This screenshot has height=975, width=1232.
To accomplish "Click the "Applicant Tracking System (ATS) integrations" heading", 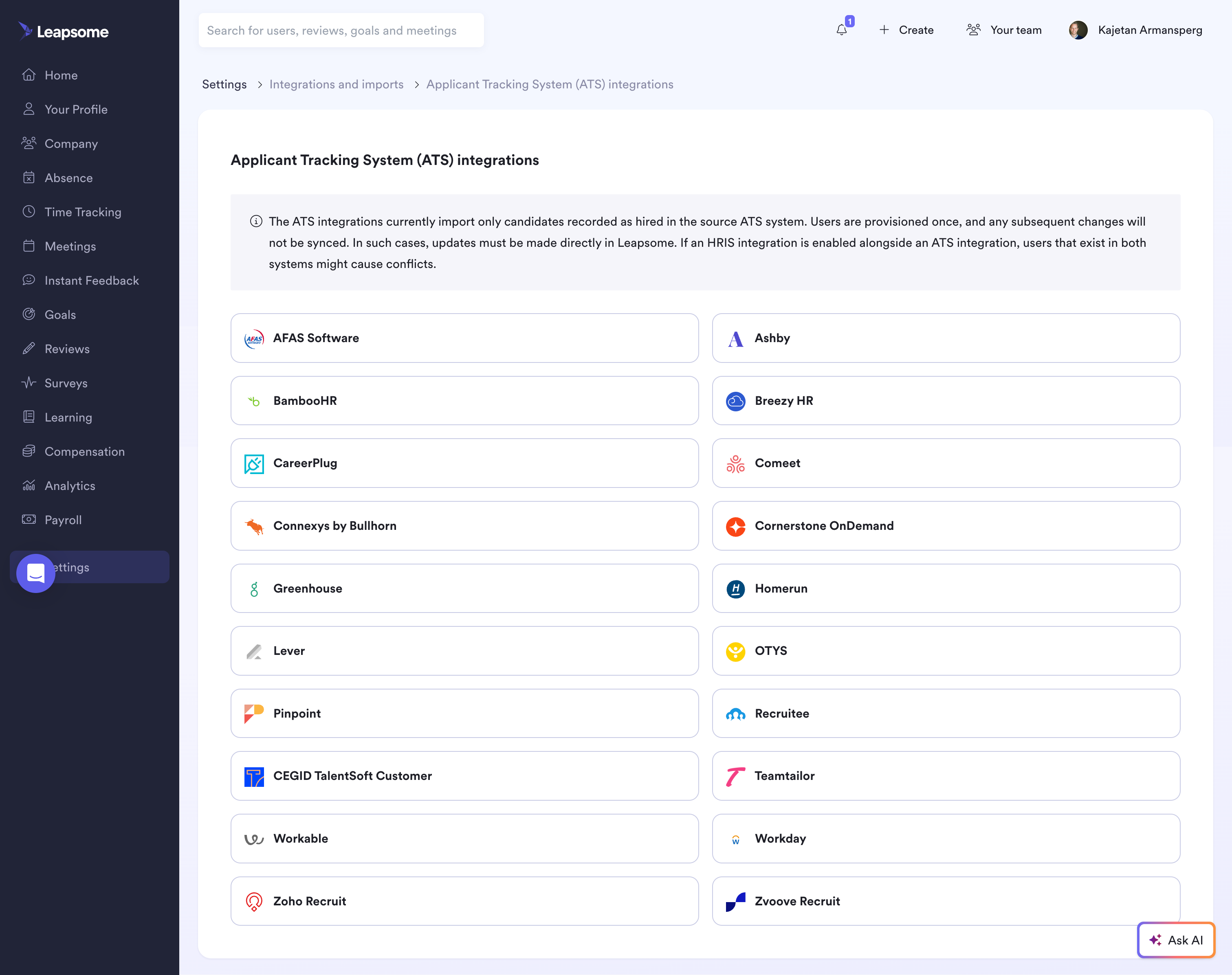I will 385,160.
